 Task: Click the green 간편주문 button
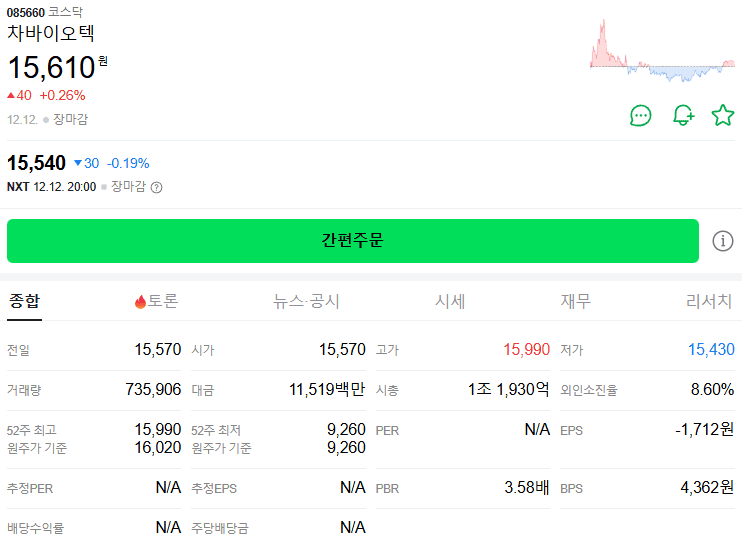tap(353, 240)
